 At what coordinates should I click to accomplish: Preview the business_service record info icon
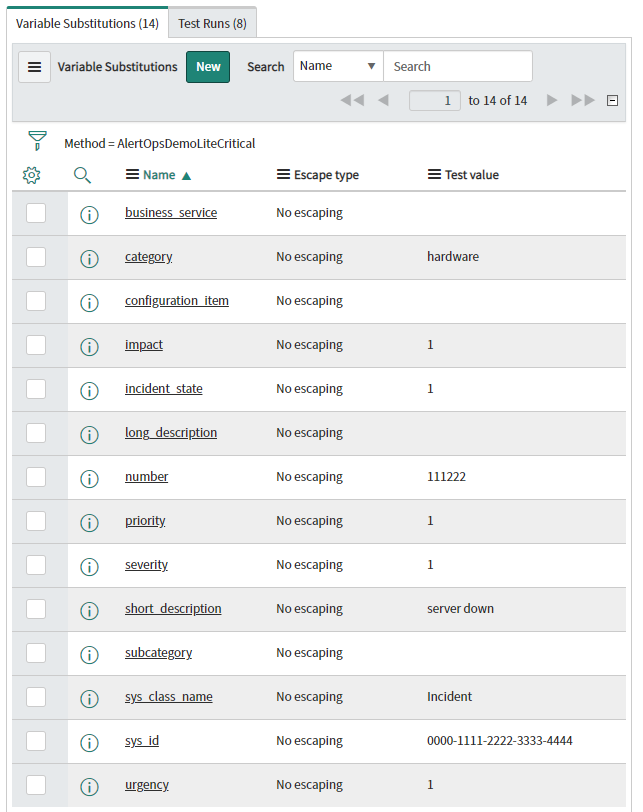point(89,214)
